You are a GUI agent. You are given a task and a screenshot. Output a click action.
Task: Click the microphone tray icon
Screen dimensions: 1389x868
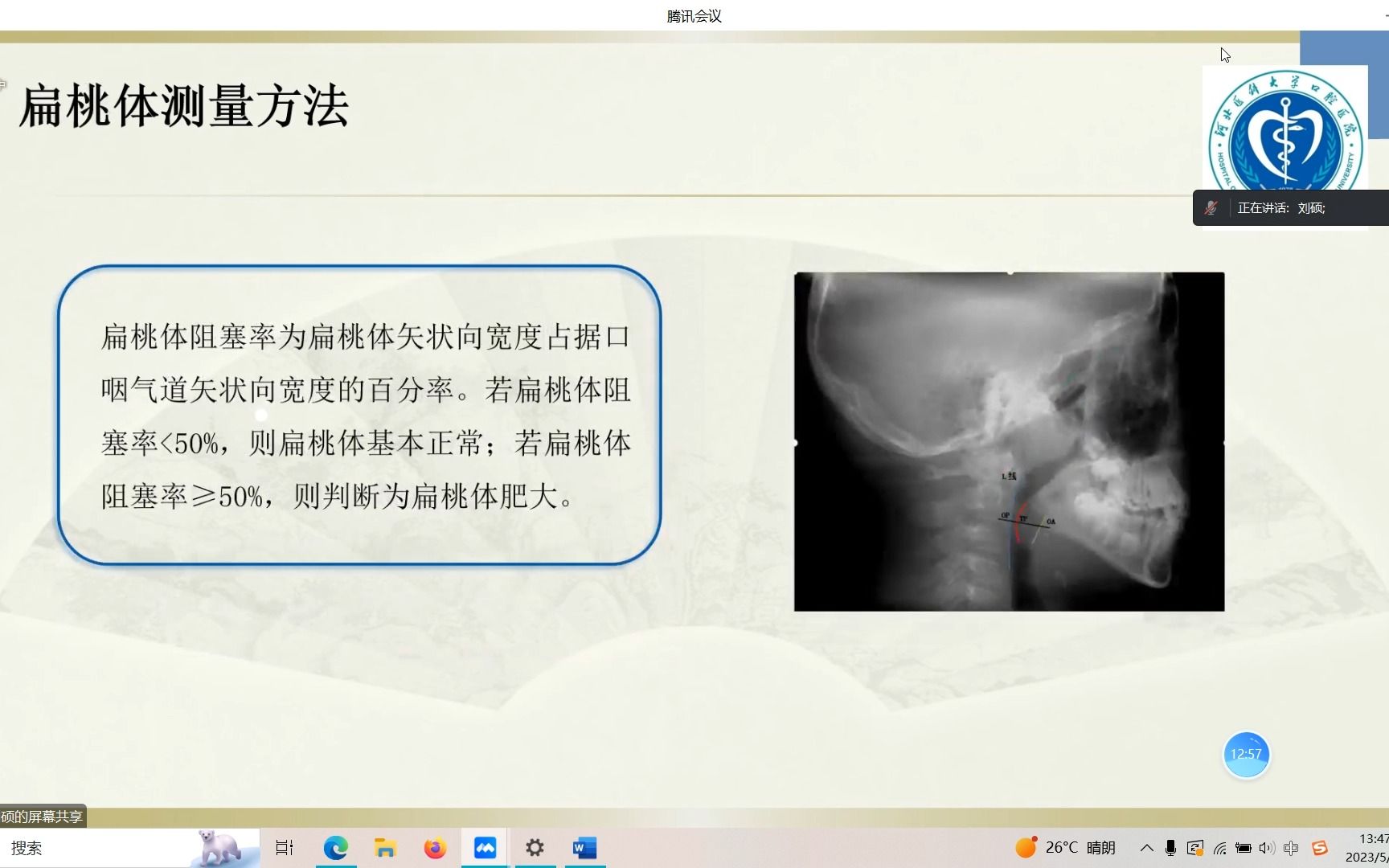coord(1170,848)
